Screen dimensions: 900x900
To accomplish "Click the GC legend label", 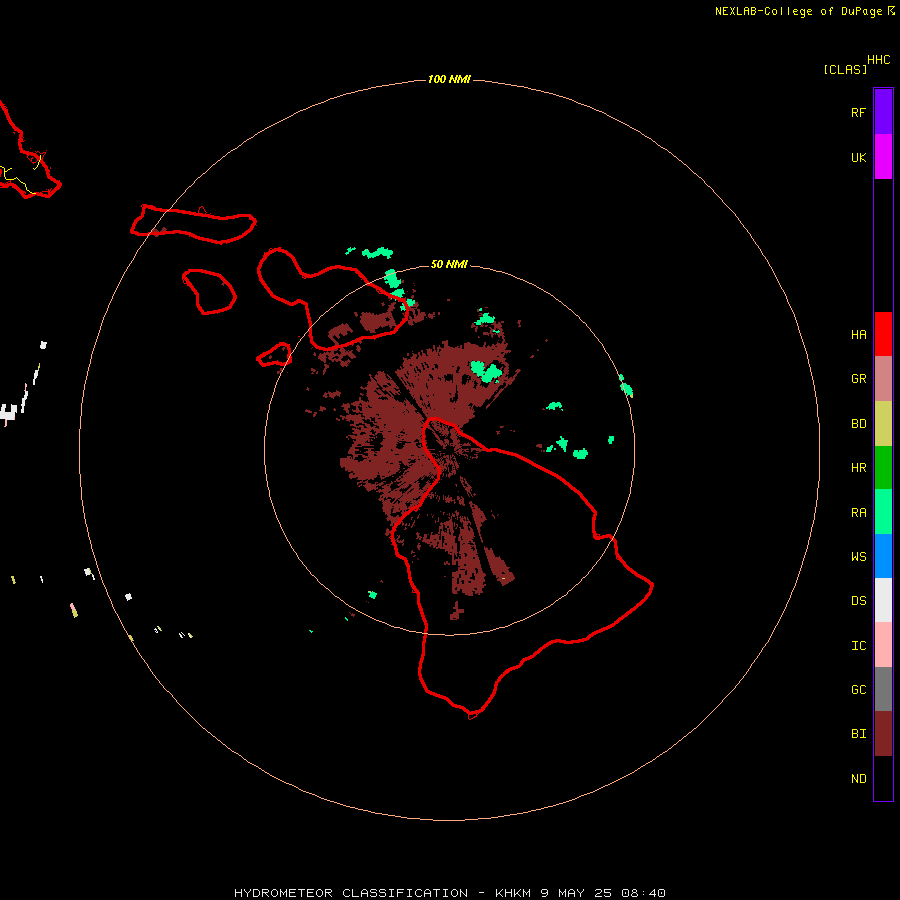I will pos(858,690).
